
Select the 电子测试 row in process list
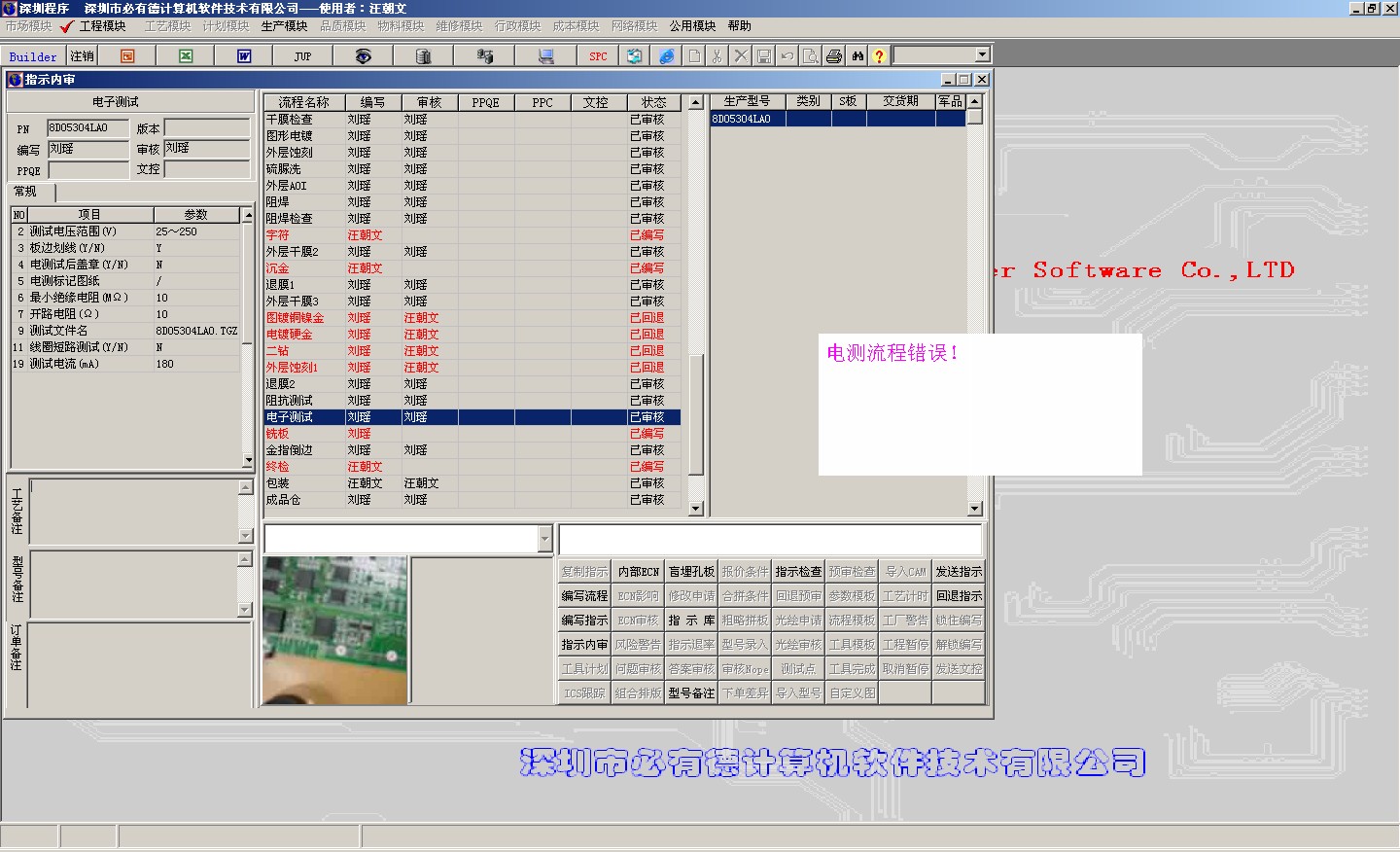[x=472, y=417]
